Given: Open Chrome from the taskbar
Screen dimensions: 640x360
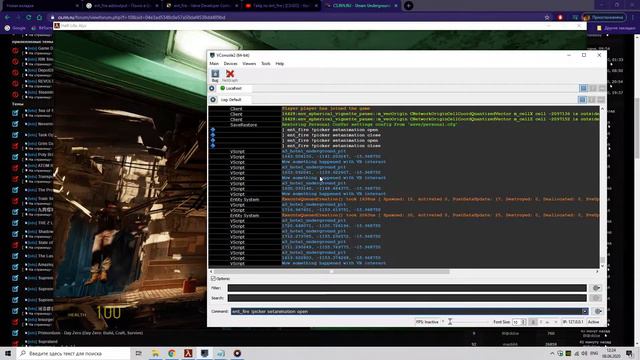Looking at the screenshot, I should (x=172, y=353).
